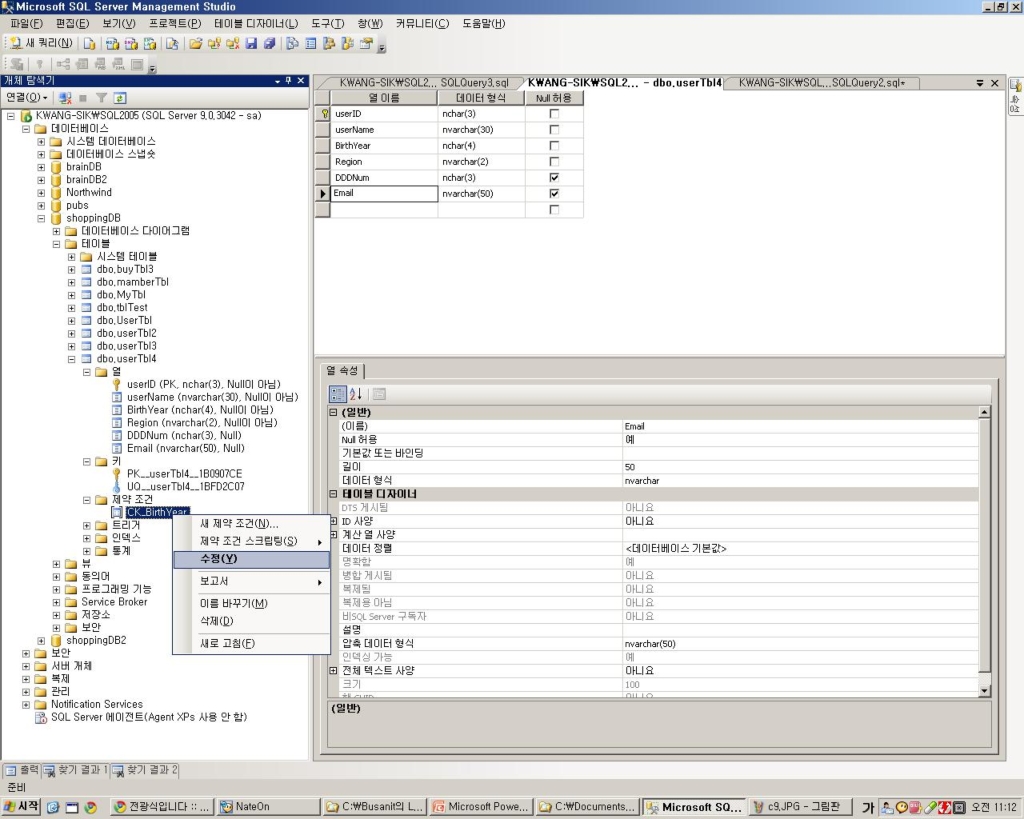Switch to the SQLQuery3.sql tab

coord(423,83)
